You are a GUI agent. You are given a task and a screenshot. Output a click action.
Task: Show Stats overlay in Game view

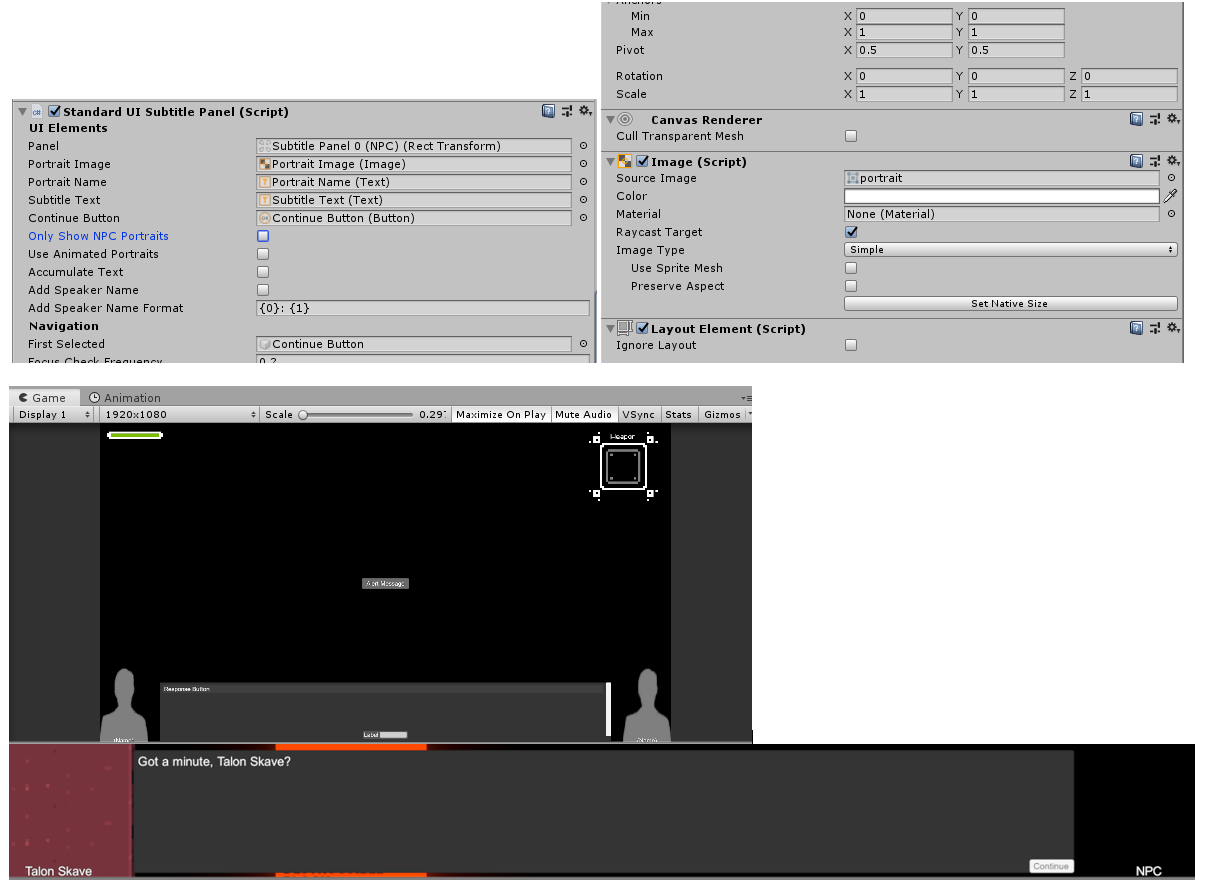point(678,414)
